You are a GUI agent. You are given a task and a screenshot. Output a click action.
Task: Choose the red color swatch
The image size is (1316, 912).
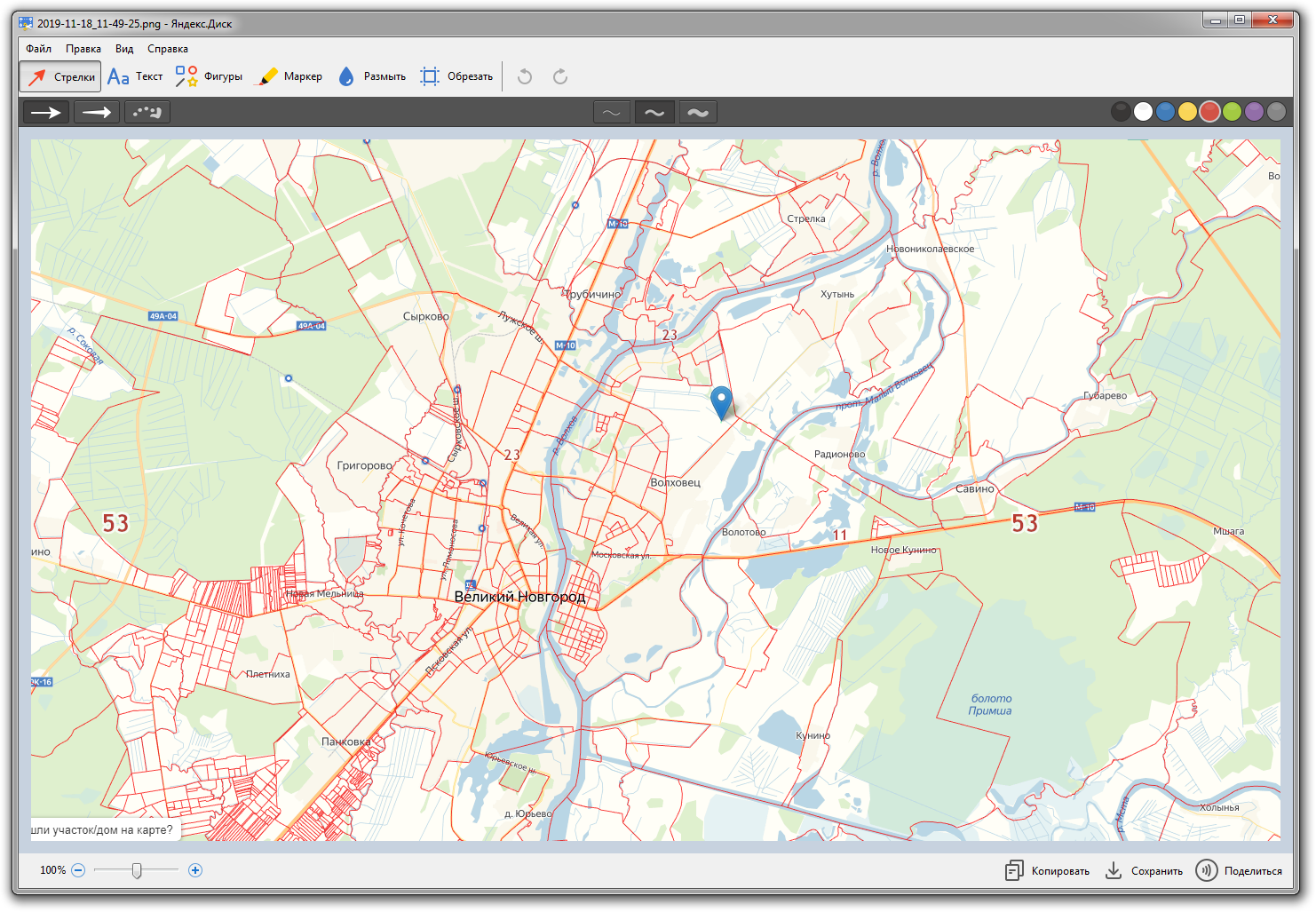pos(1210,111)
